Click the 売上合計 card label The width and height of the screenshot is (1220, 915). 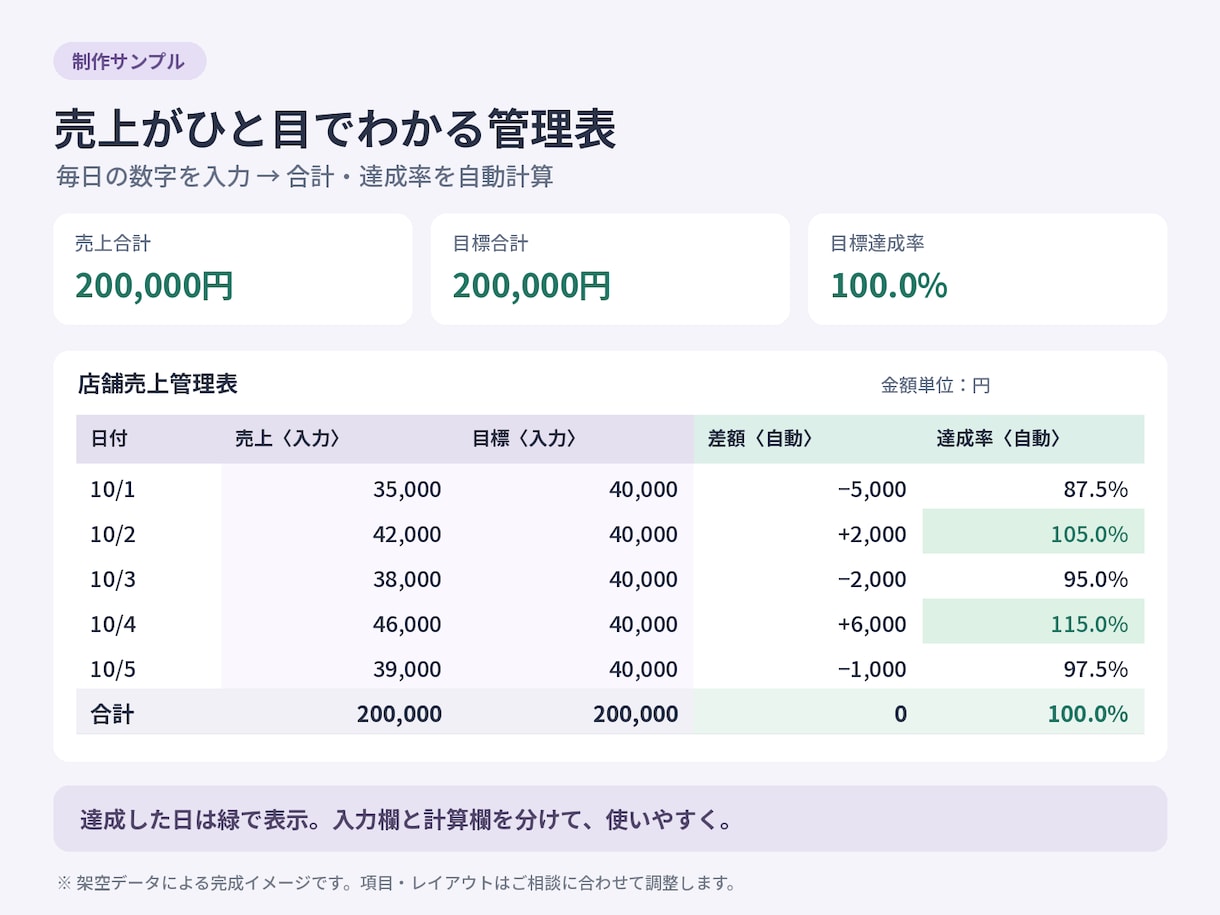[x=113, y=243]
